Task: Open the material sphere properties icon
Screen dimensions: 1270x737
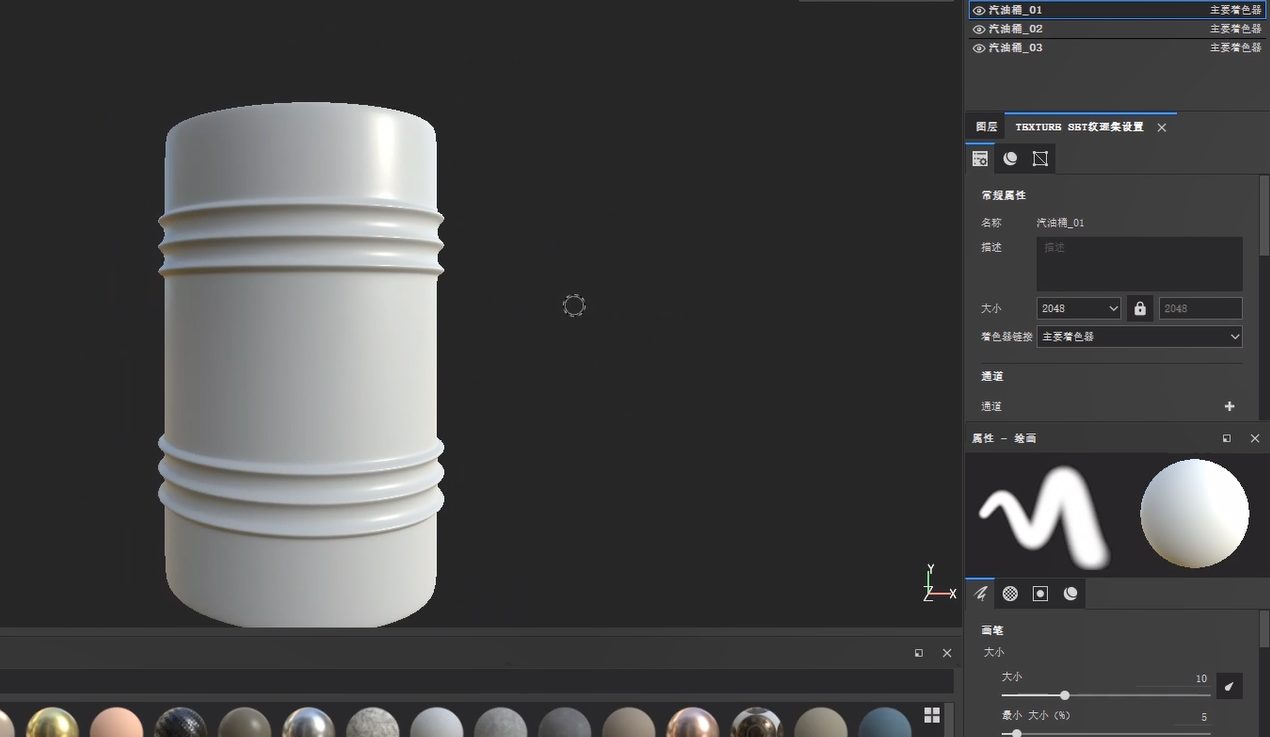Action: point(1071,594)
